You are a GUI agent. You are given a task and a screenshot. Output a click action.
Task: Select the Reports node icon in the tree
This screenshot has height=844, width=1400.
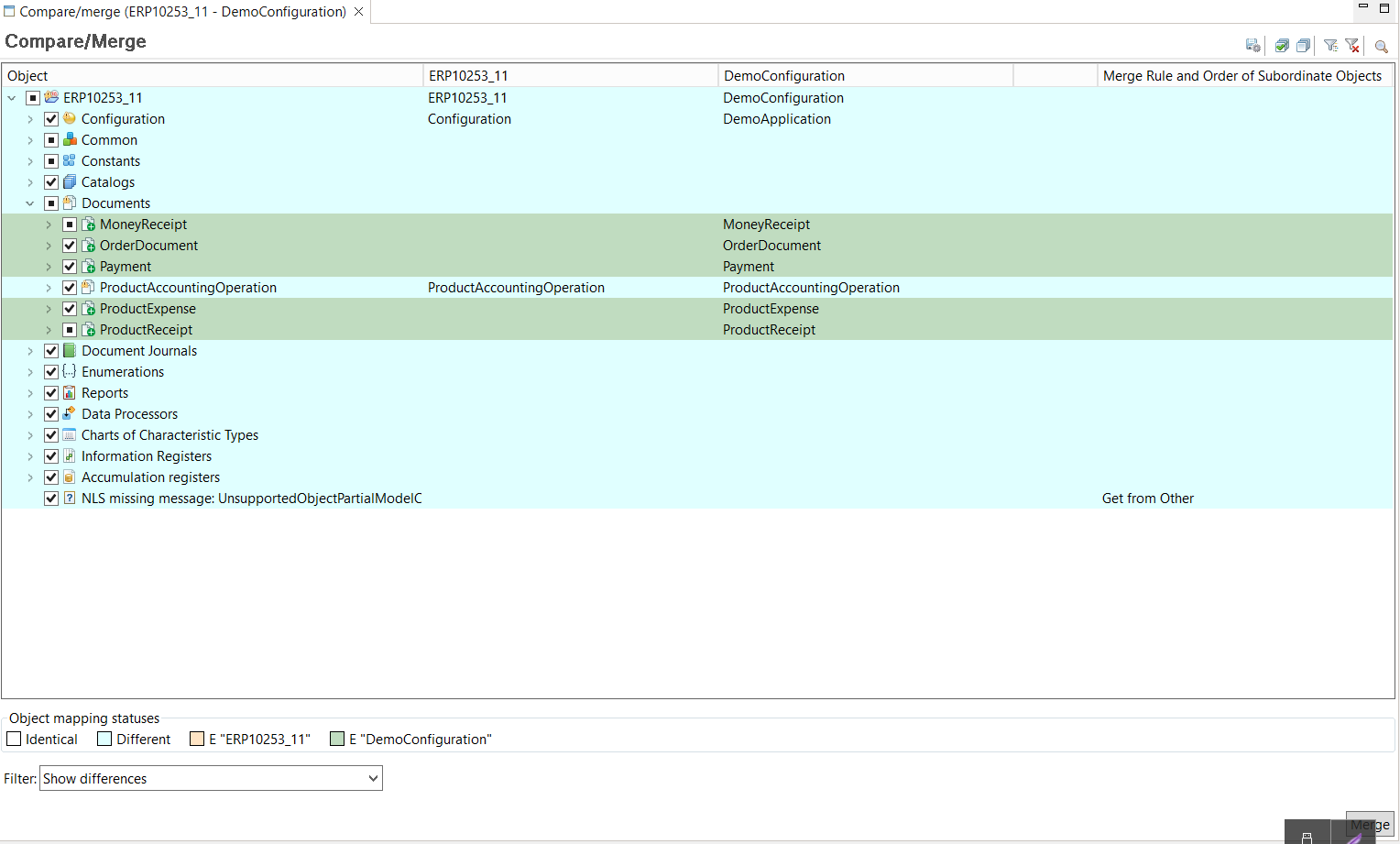click(70, 393)
